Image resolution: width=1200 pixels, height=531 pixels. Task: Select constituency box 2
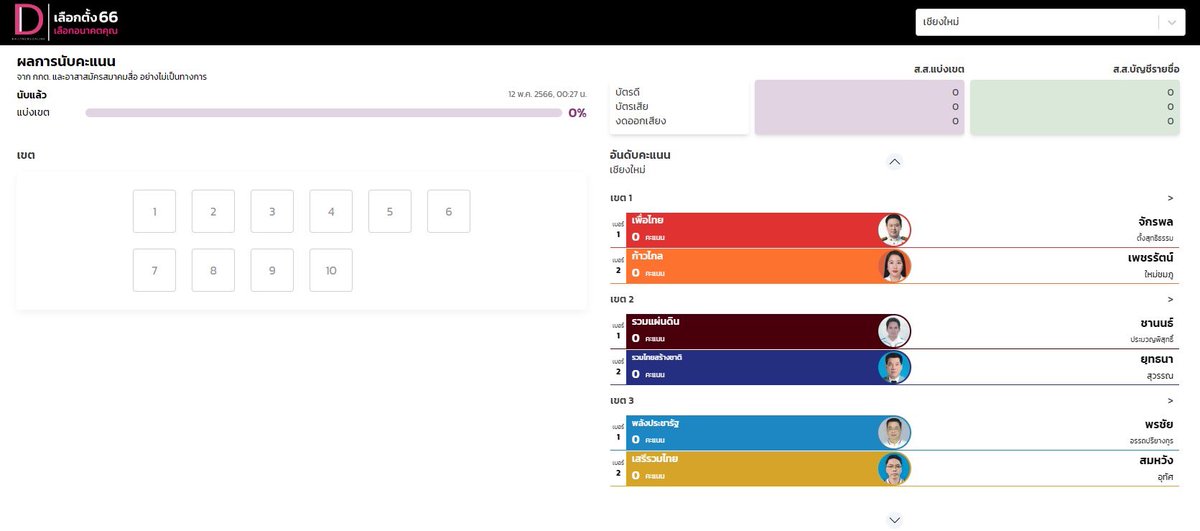pyautogui.click(x=213, y=212)
